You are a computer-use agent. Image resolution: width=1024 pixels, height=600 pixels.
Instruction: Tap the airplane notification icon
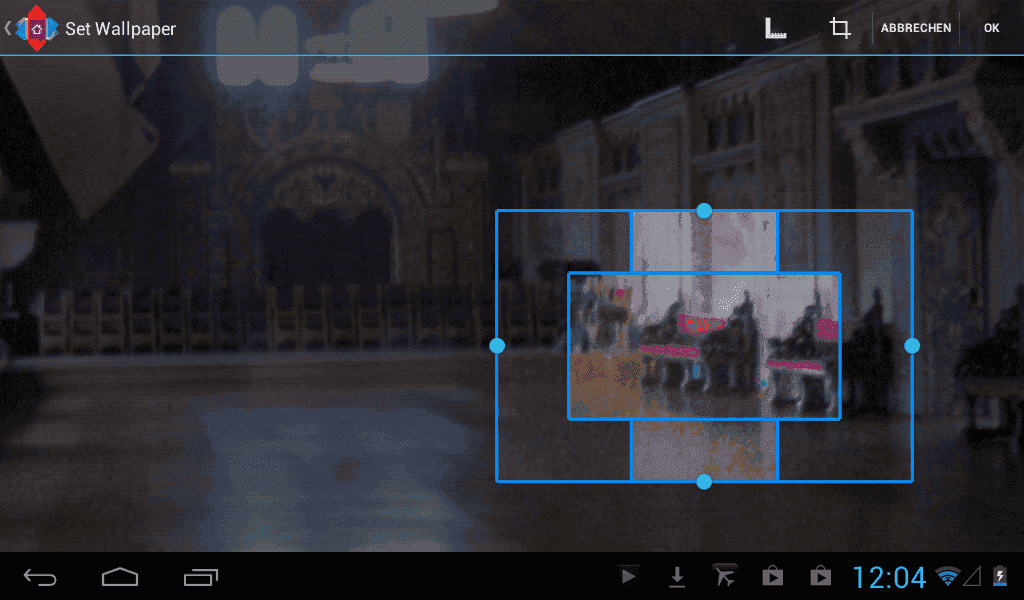[724, 576]
